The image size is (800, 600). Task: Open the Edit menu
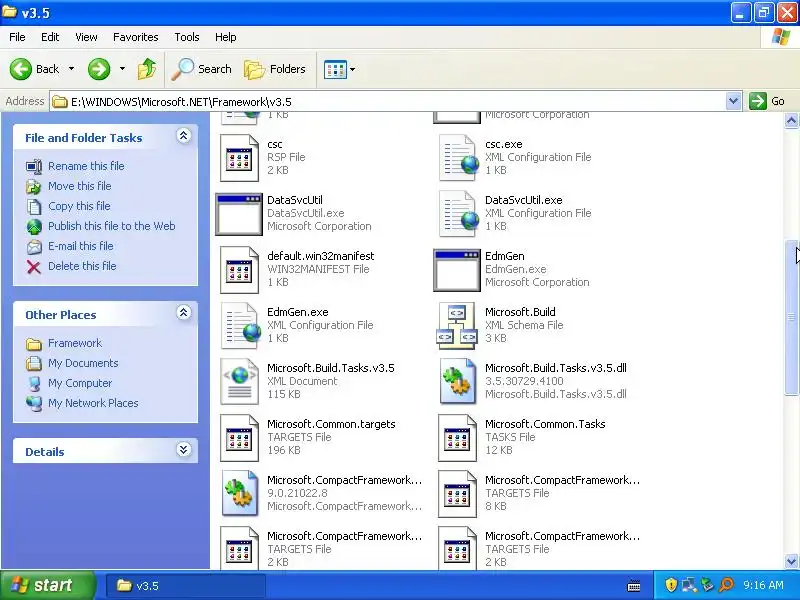(50, 37)
